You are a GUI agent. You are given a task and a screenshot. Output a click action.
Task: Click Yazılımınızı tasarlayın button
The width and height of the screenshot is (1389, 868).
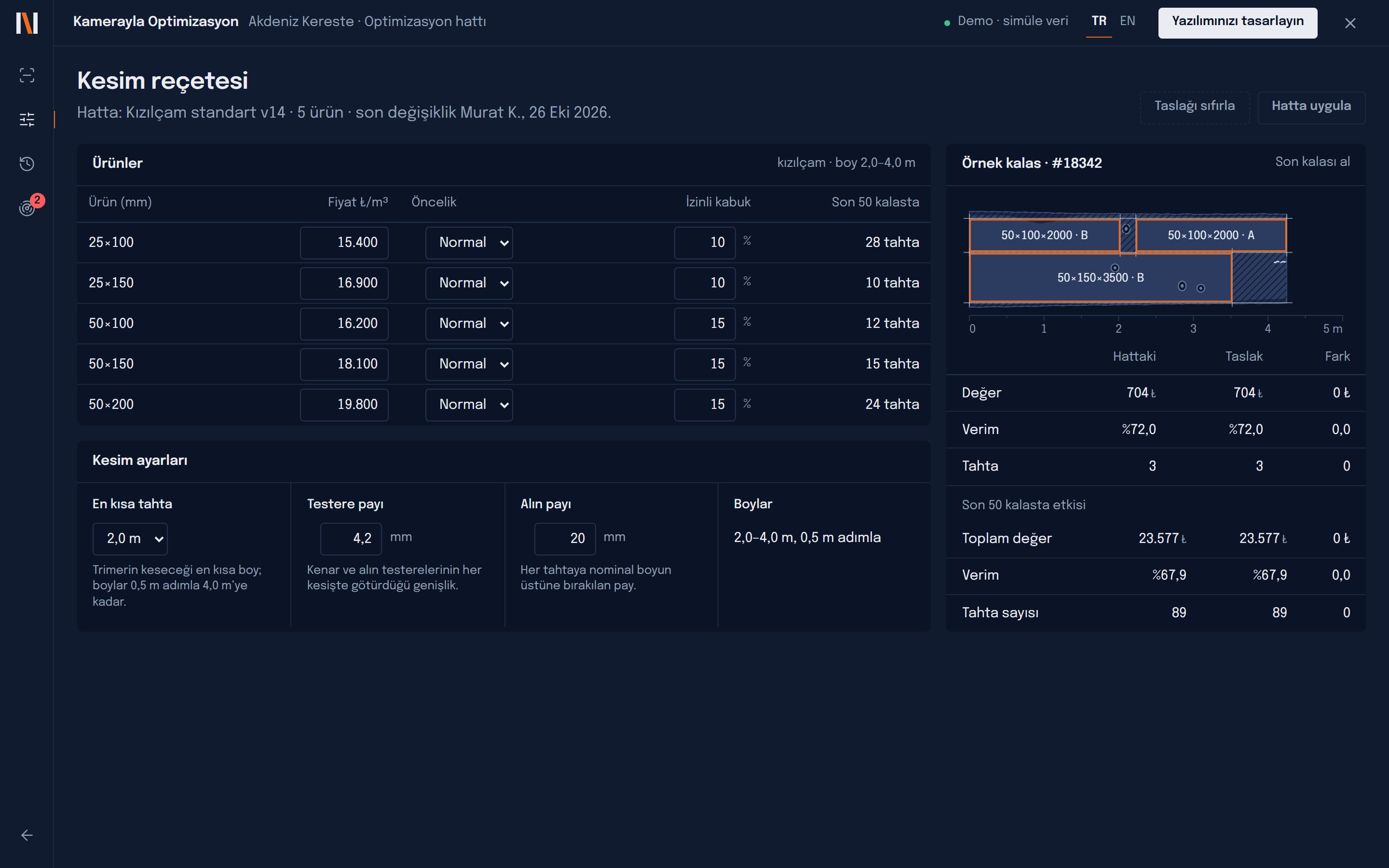pos(1238,23)
